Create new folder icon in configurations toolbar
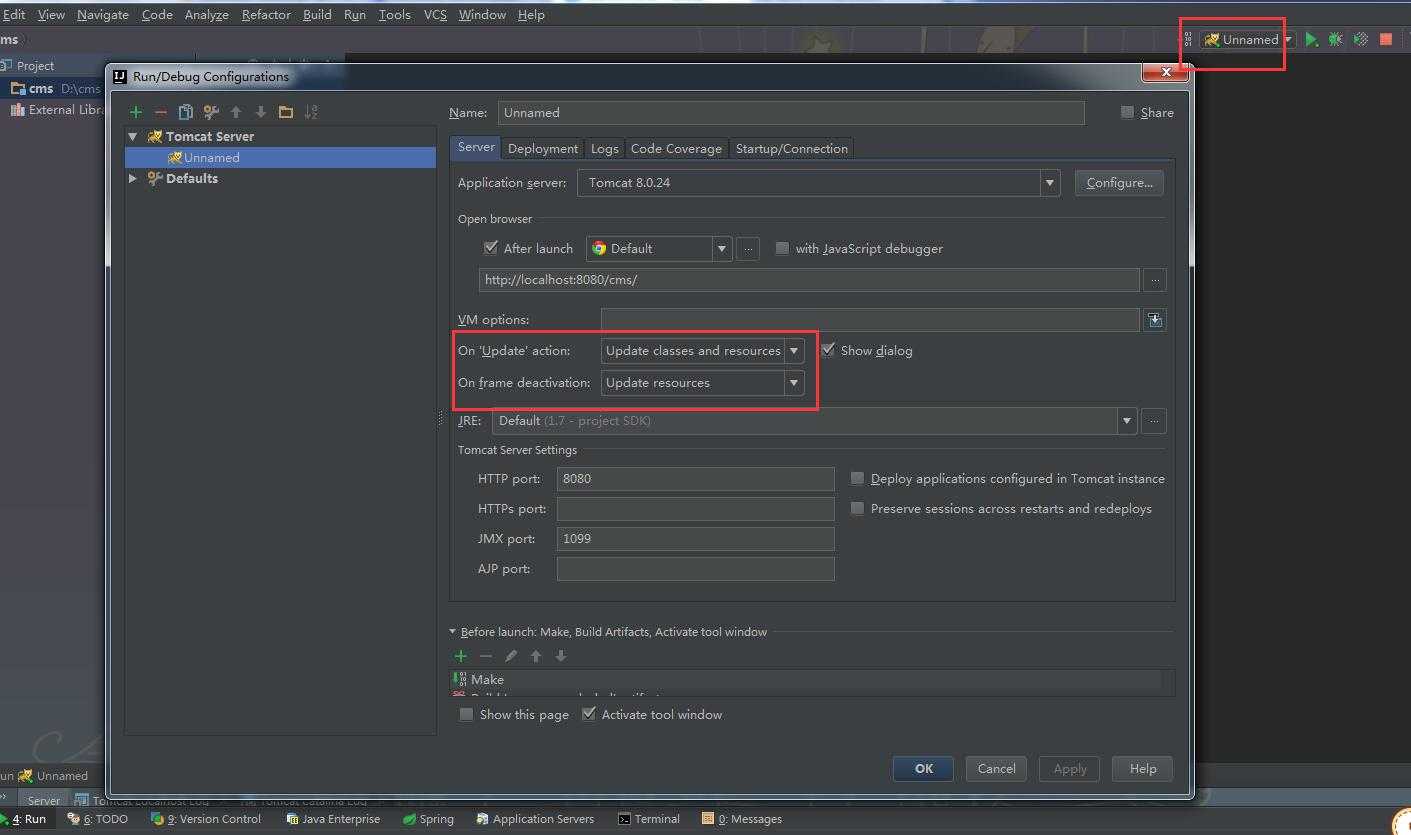The image size is (1411, 835). click(x=286, y=112)
